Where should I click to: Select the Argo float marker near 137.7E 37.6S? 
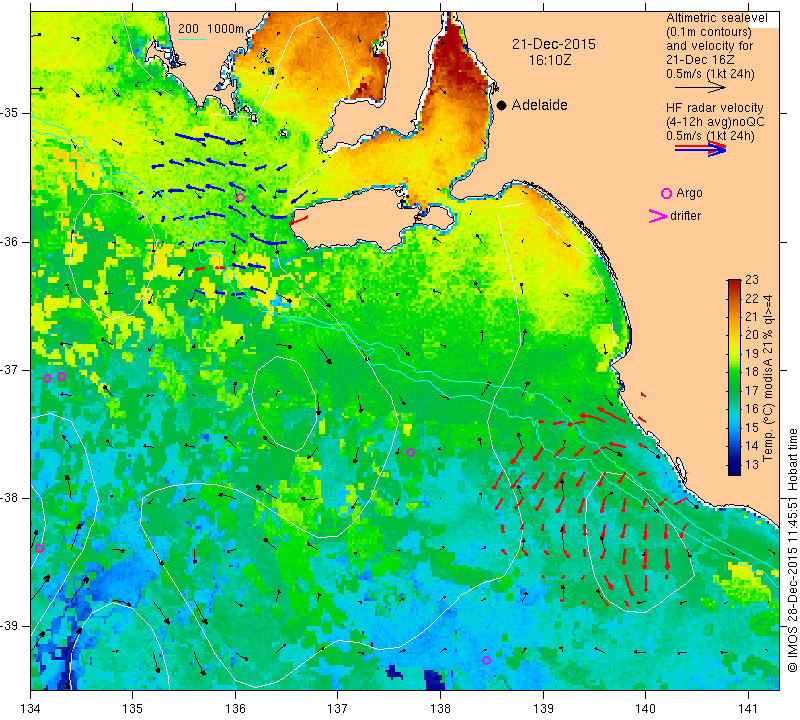tap(410, 453)
